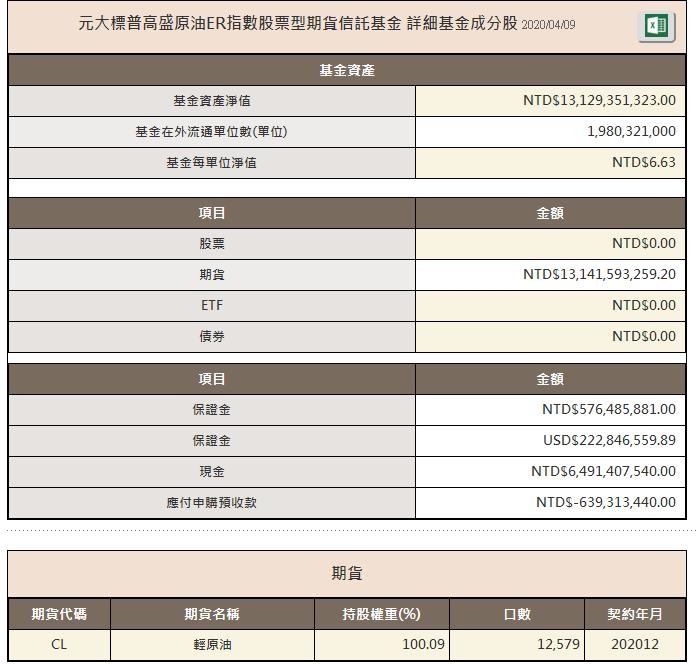Image resolution: width=697 pixels, height=664 pixels.
Task: Select the value NTD$6.63
Action: point(644,162)
